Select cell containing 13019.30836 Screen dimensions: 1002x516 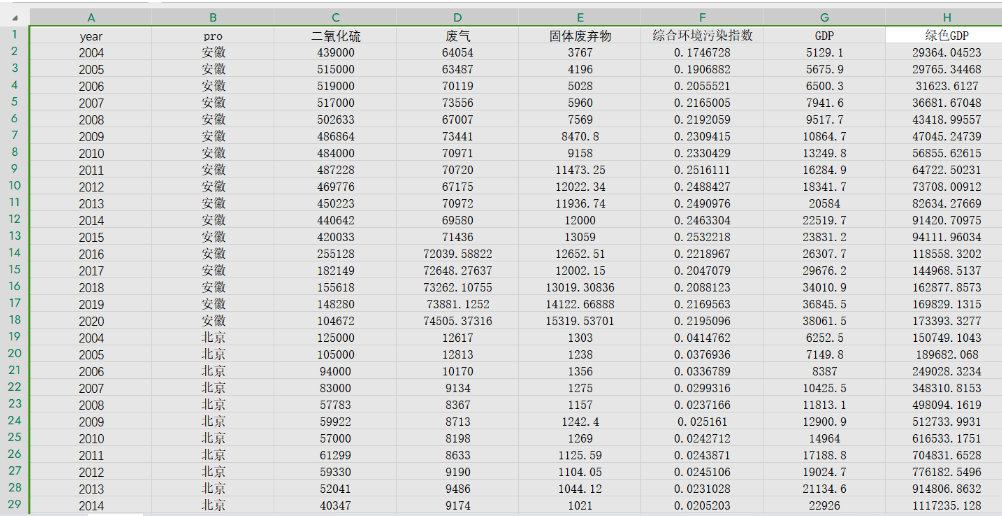coord(580,287)
